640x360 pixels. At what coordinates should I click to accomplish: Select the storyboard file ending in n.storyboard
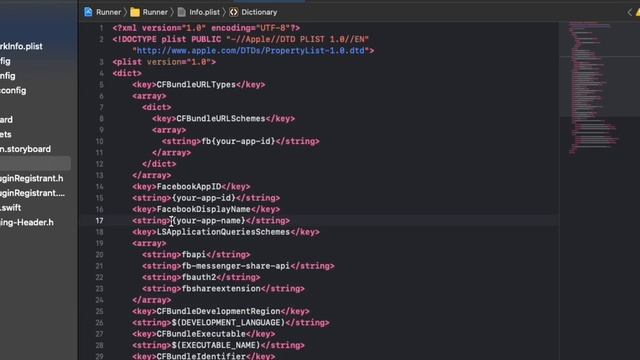25,149
